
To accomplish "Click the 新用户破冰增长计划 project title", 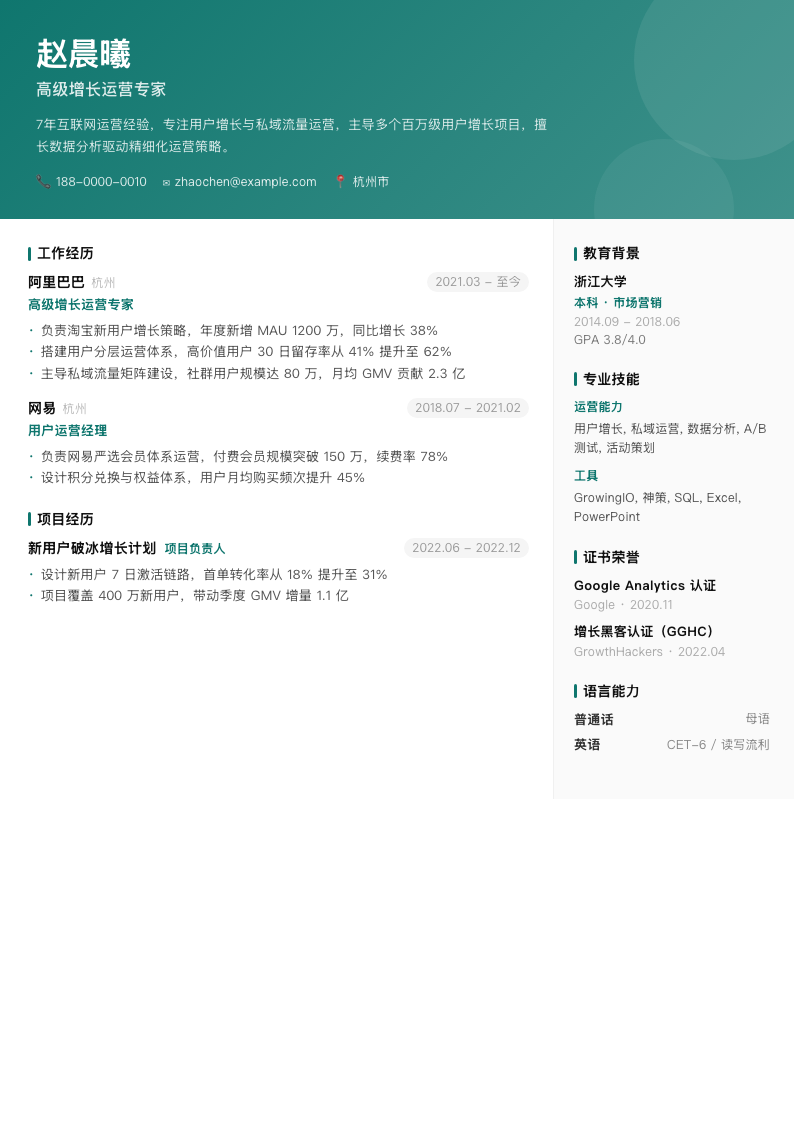I will click(92, 548).
